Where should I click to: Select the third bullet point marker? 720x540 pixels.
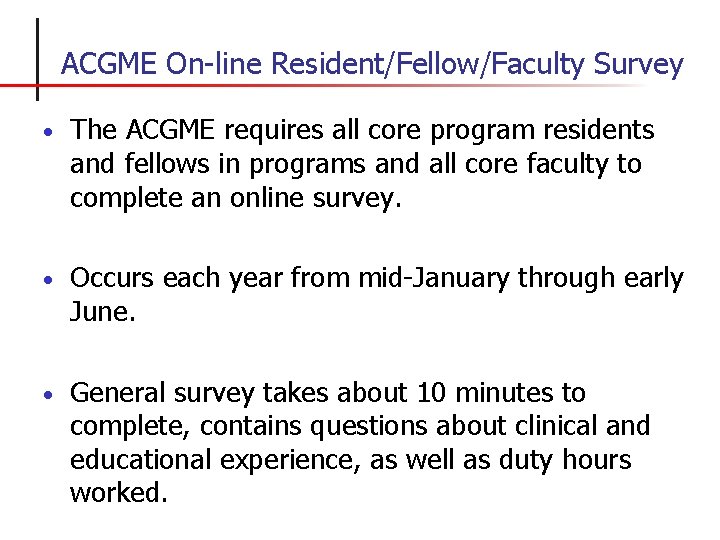(49, 394)
